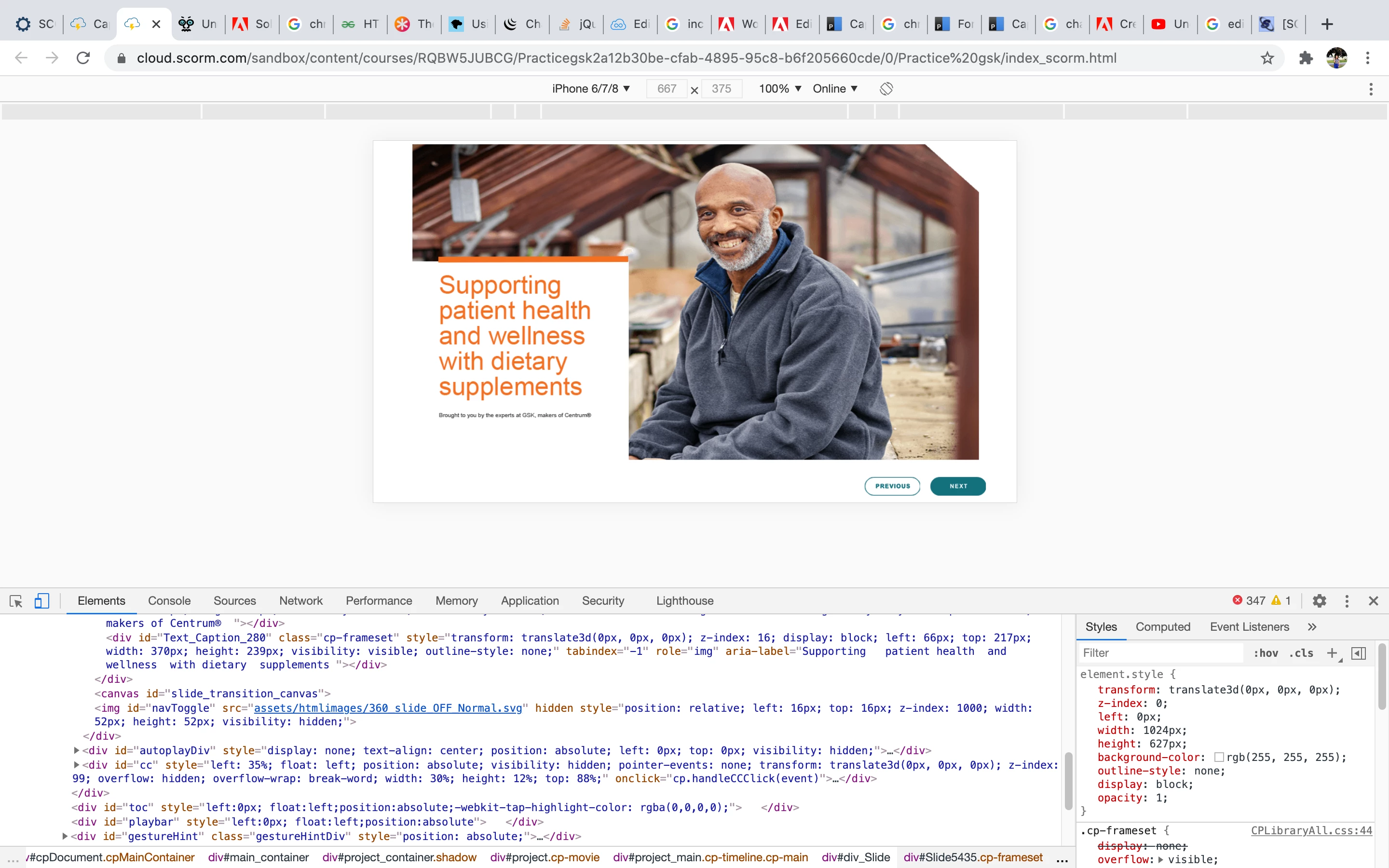Toggle the .cls class editor
Screen dimensions: 1389x868
click(1301, 653)
